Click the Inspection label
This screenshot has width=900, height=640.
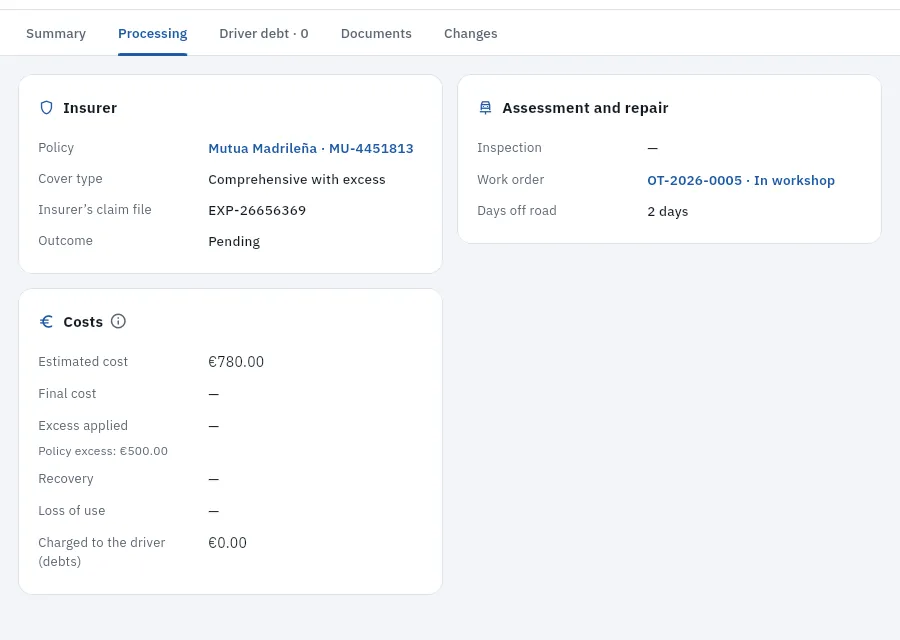(x=509, y=148)
